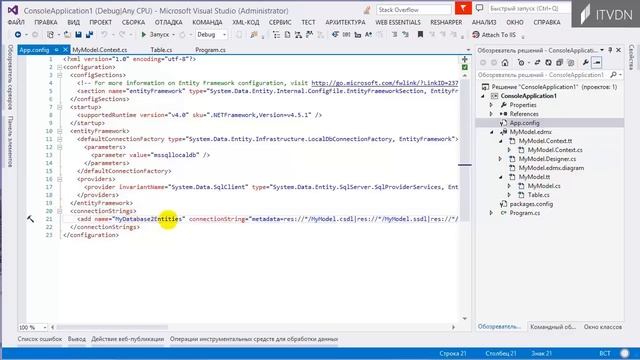Image resolution: width=640 pixels, height=360 pixels.
Task: Open the ФАЙЛ menu
Action: (16, 22)
